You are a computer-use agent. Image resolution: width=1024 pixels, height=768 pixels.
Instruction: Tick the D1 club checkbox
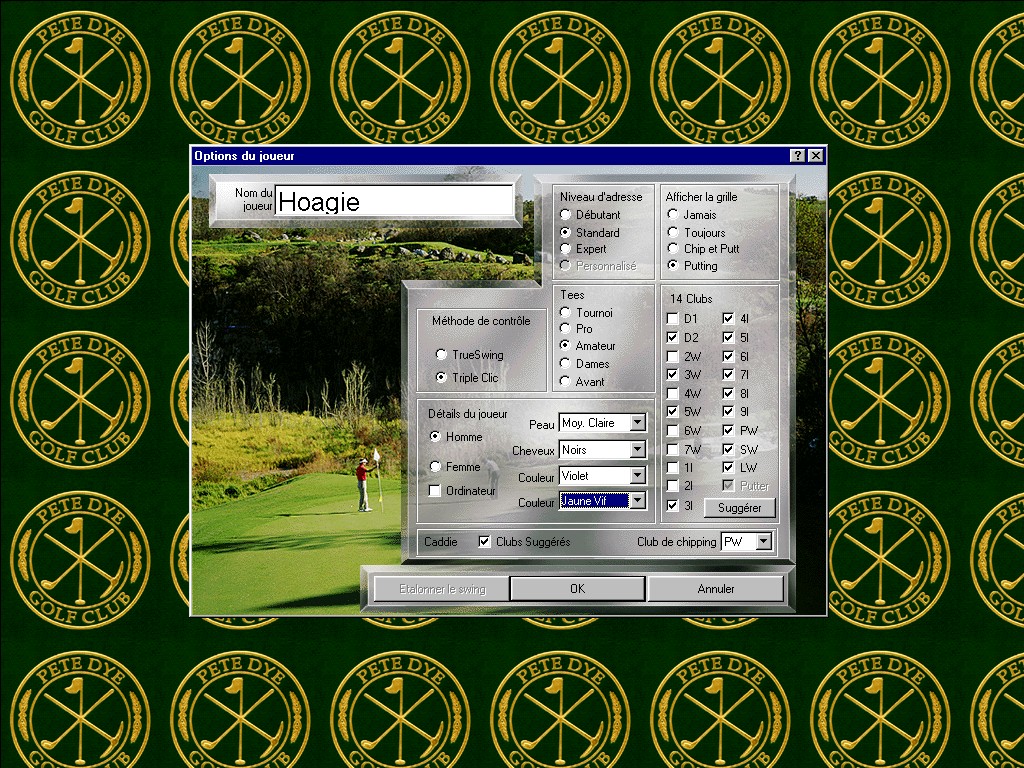click(x=673, y=319)
